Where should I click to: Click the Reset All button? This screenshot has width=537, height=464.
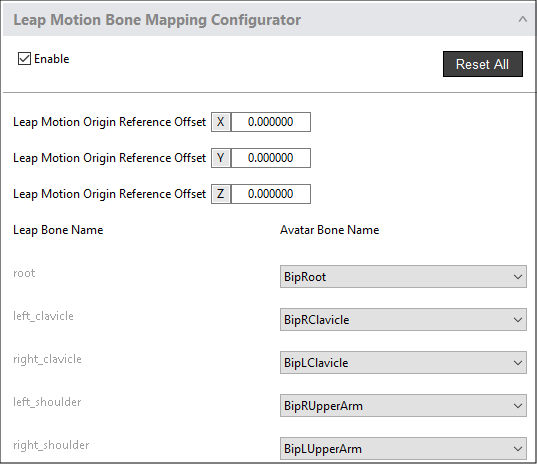pyautogui.click(x=483, y=64)
